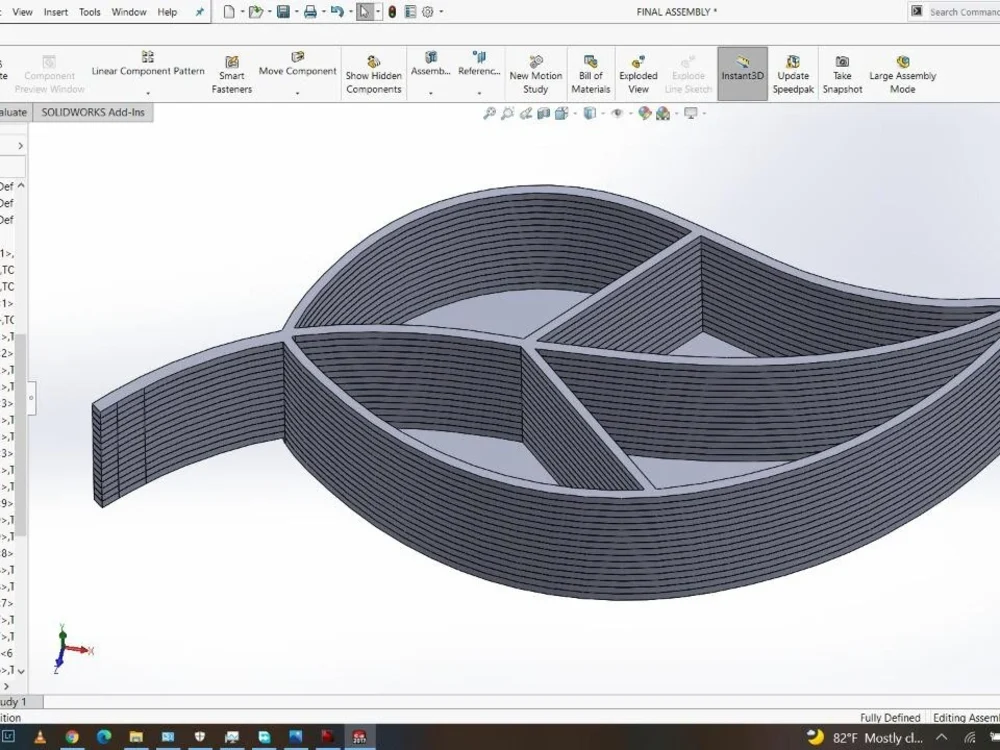This screenshot has height=750, width=1000.
Task: Click View Settings monitor icon
Action: point(691,114)
